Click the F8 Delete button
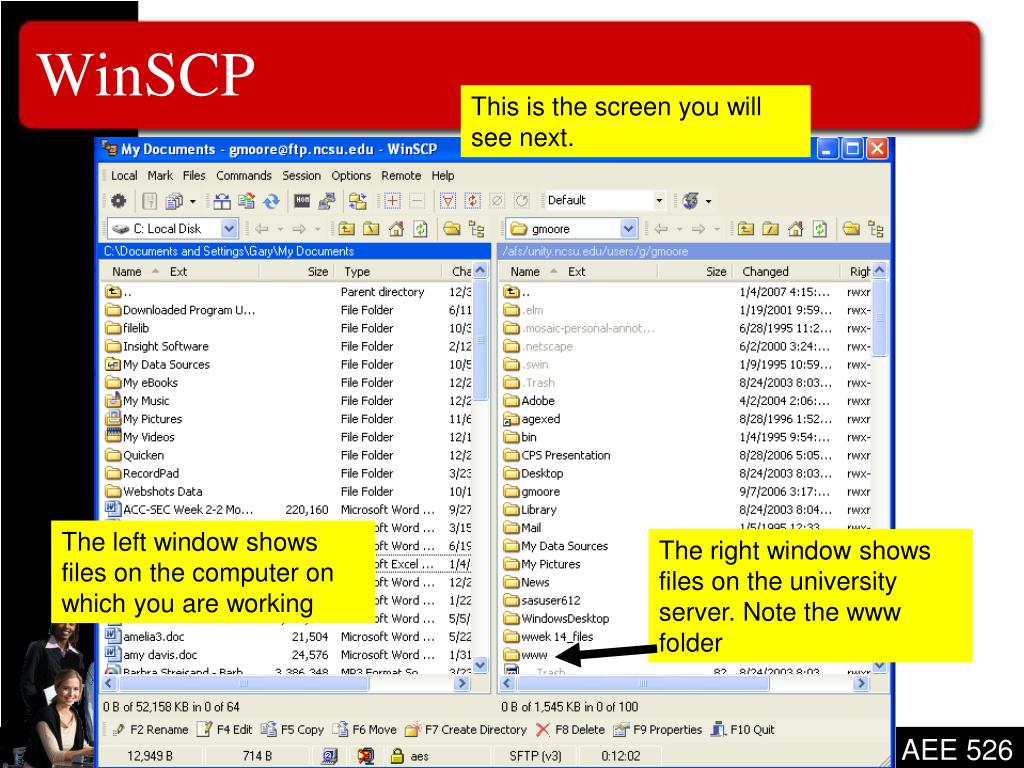The image size is (1024, 768). click(570, 729)
